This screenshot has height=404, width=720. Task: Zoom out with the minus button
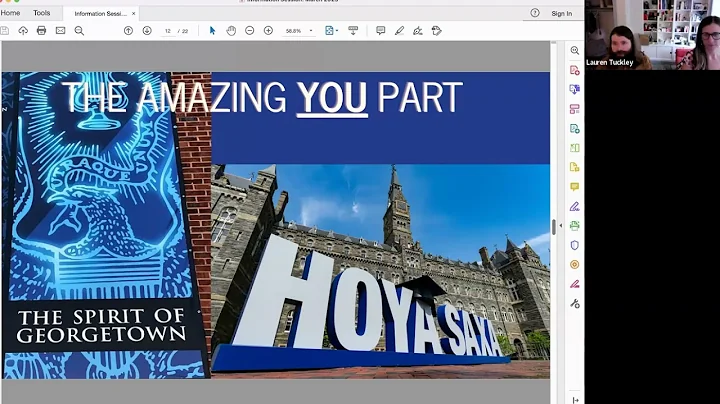pos(250,31)
